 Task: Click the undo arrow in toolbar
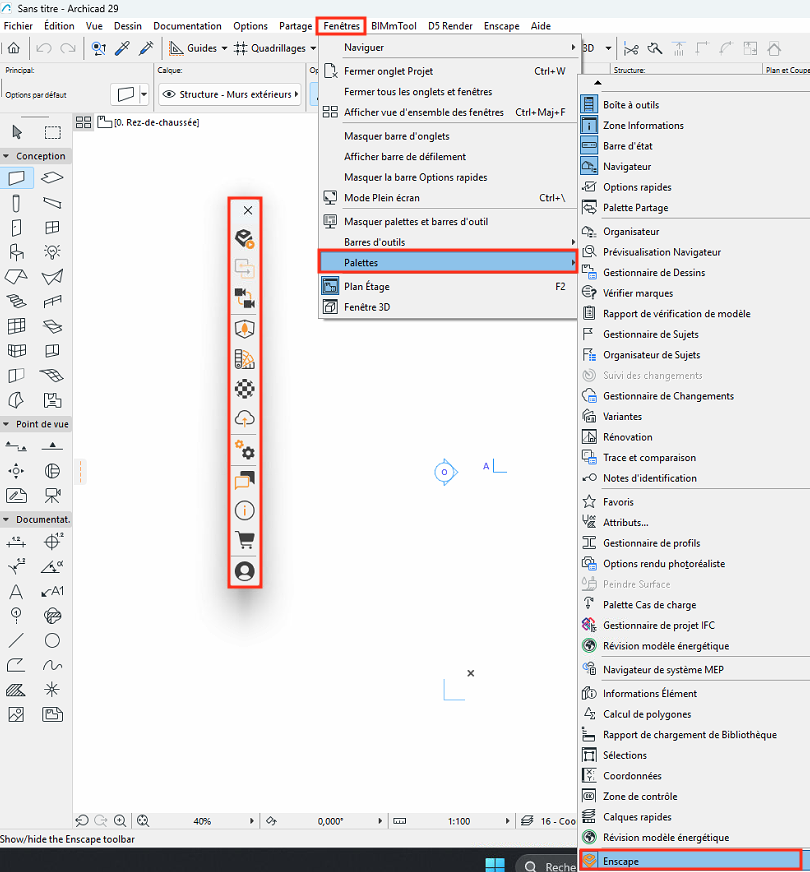click(x=43, y=48)
